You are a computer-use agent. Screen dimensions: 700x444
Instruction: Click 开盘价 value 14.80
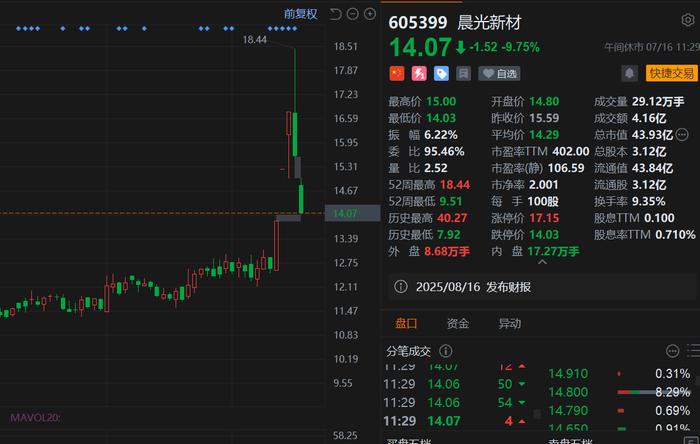click(544, 101)
